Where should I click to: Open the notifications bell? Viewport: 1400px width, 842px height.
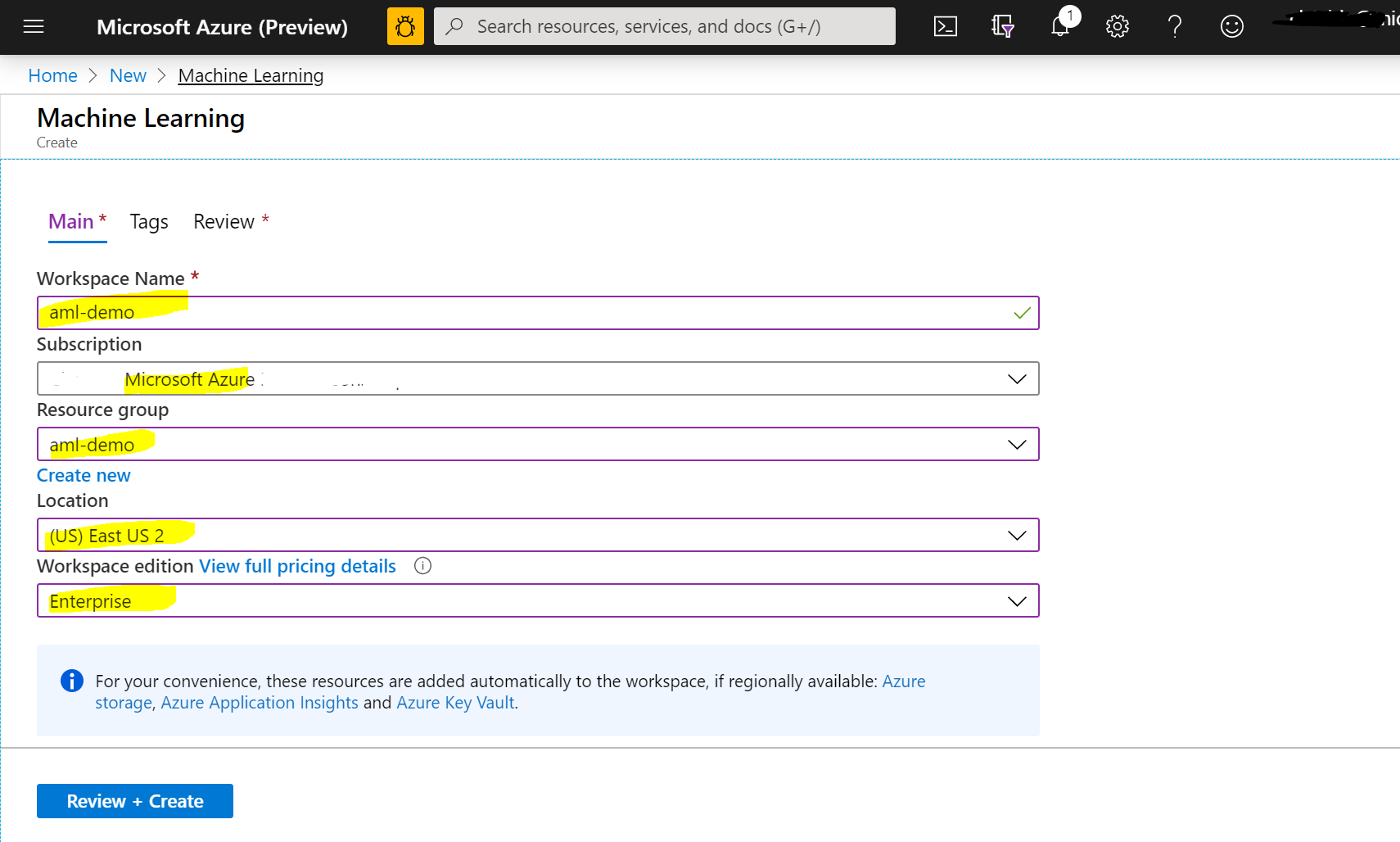point(1060,27)
